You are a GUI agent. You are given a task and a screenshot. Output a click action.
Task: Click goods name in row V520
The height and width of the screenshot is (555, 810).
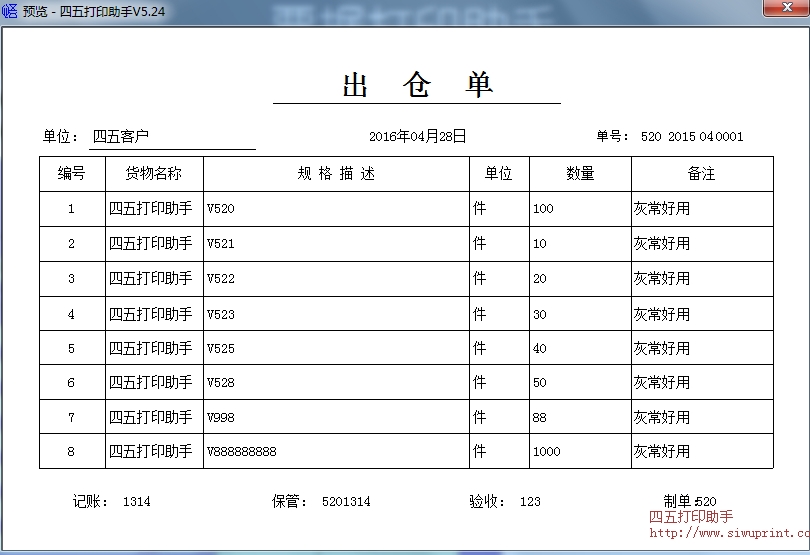(150, 208)
